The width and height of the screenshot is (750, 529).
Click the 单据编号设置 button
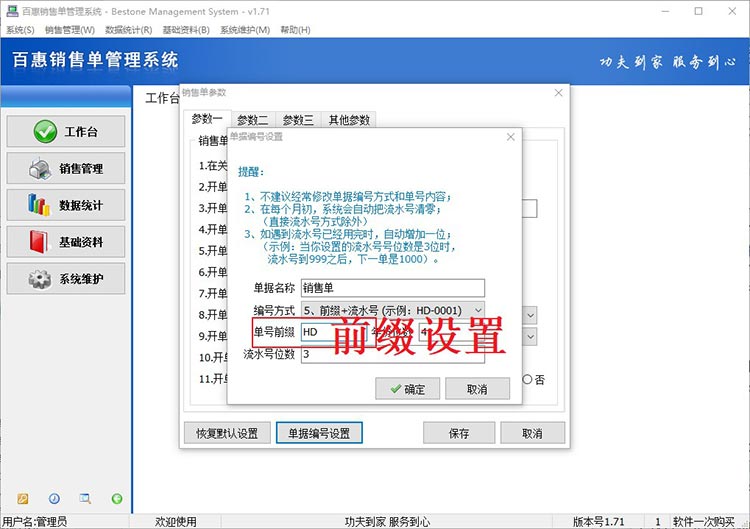[319, 433]
